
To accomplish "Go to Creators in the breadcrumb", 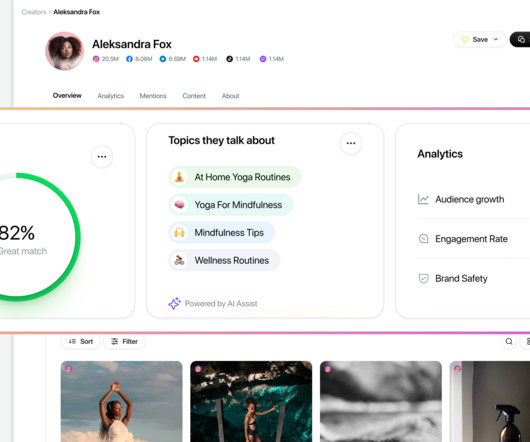I will point(34,12).
